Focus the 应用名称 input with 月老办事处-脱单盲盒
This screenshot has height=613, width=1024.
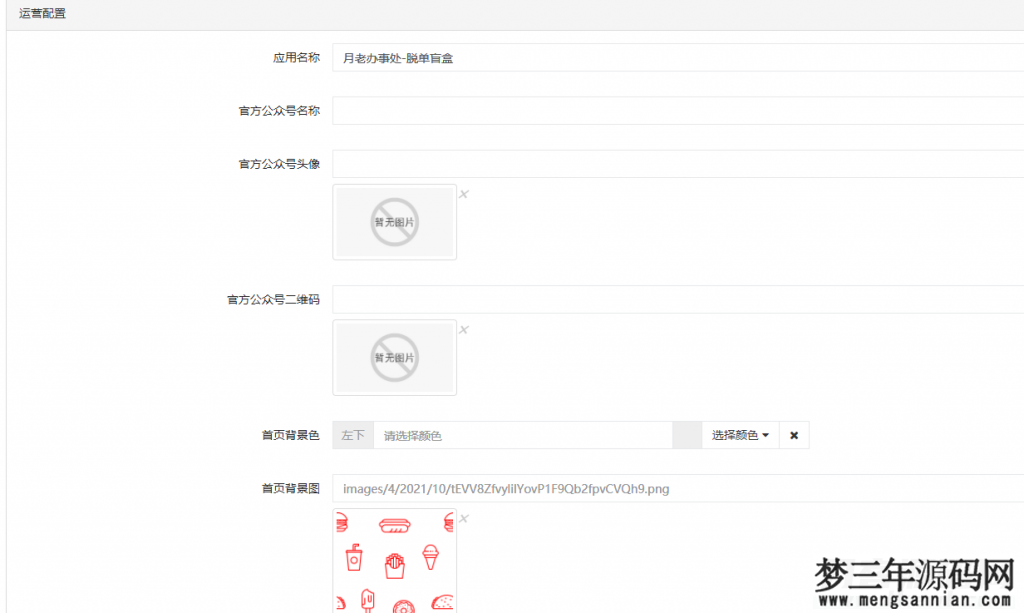[x=500, y=57]
